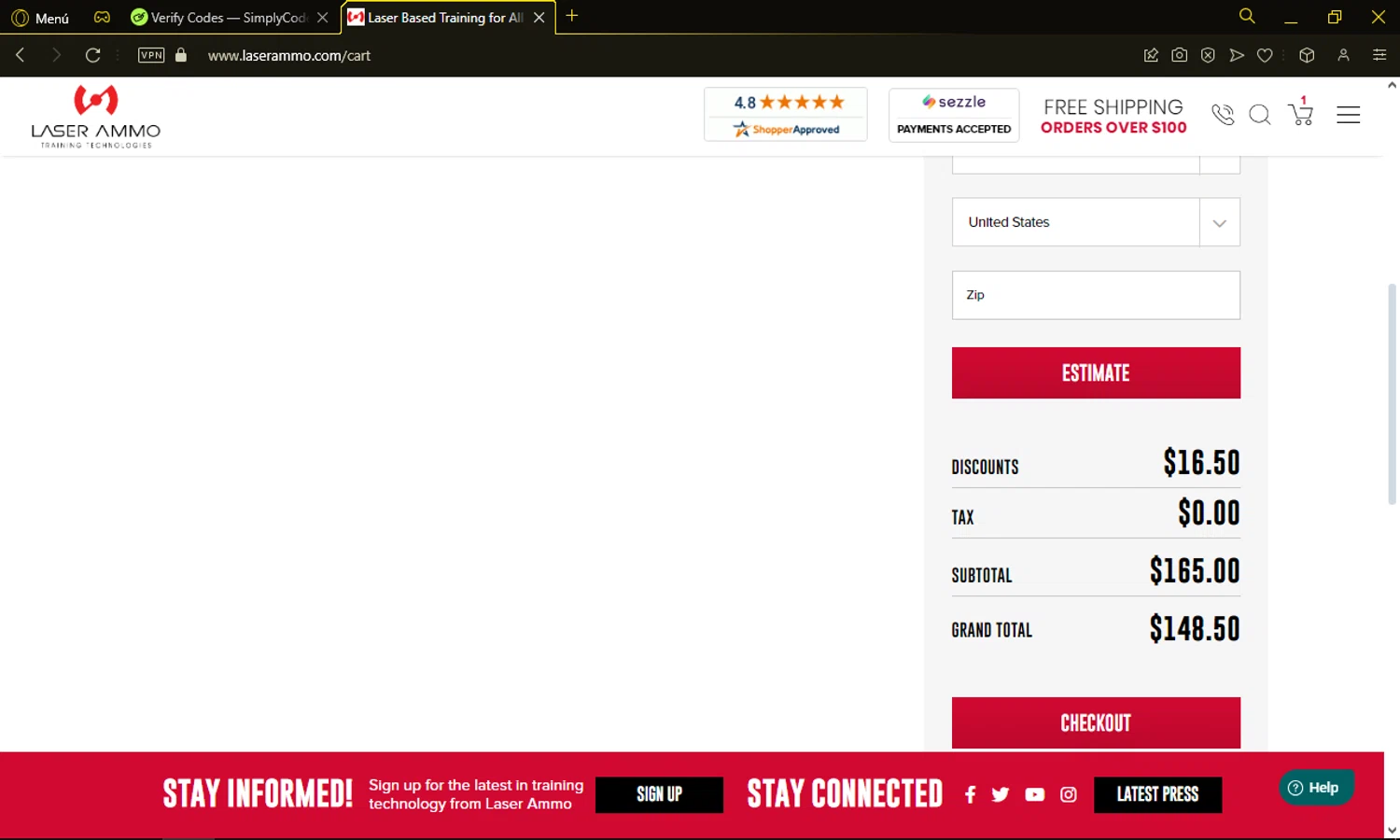This screenshot has width=1400, height=840.
Task: Open the Opera Menú button
Action: [x=40, y=18]
